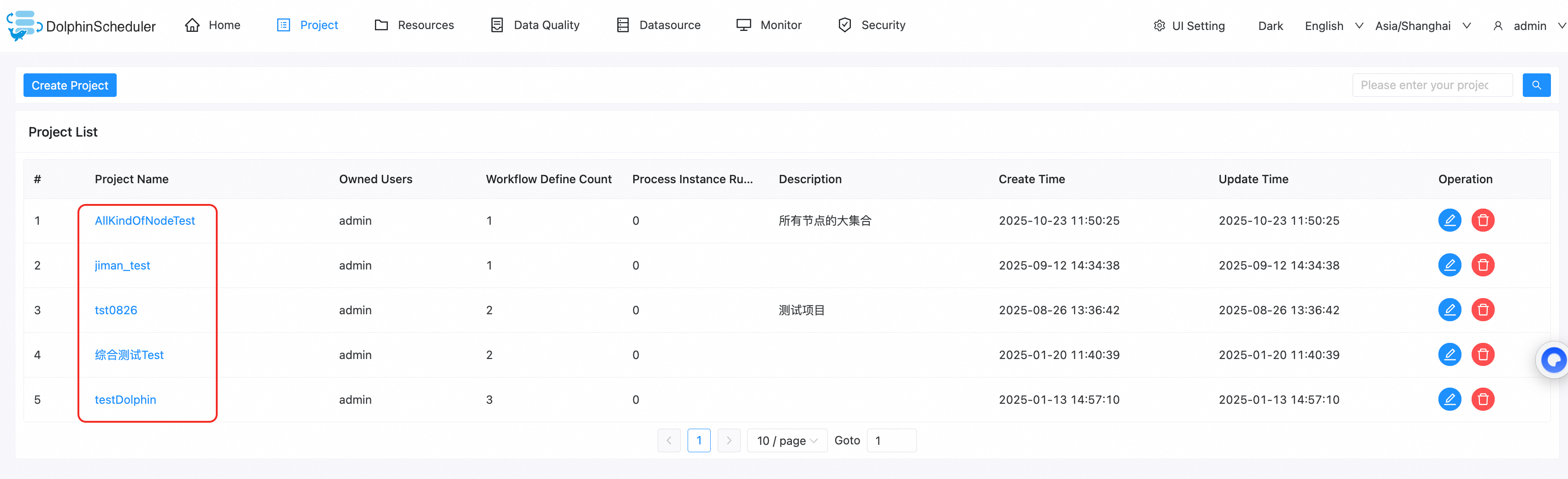This screenshot has height=479, width=1568.
Task: Click the Workflow Define Count header
Action: point(548,179)
